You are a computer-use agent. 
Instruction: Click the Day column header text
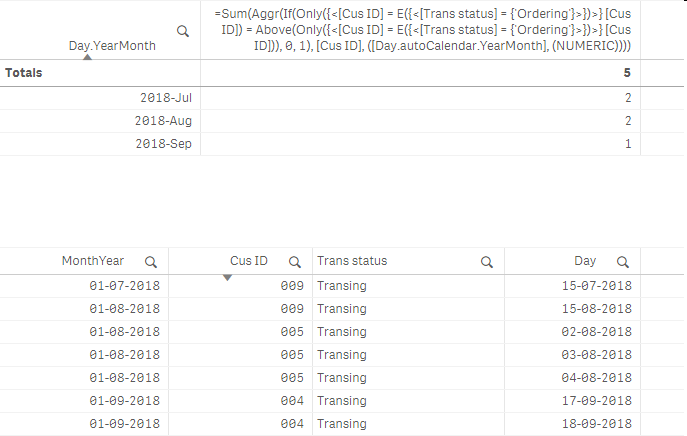[x=585, y=261]
